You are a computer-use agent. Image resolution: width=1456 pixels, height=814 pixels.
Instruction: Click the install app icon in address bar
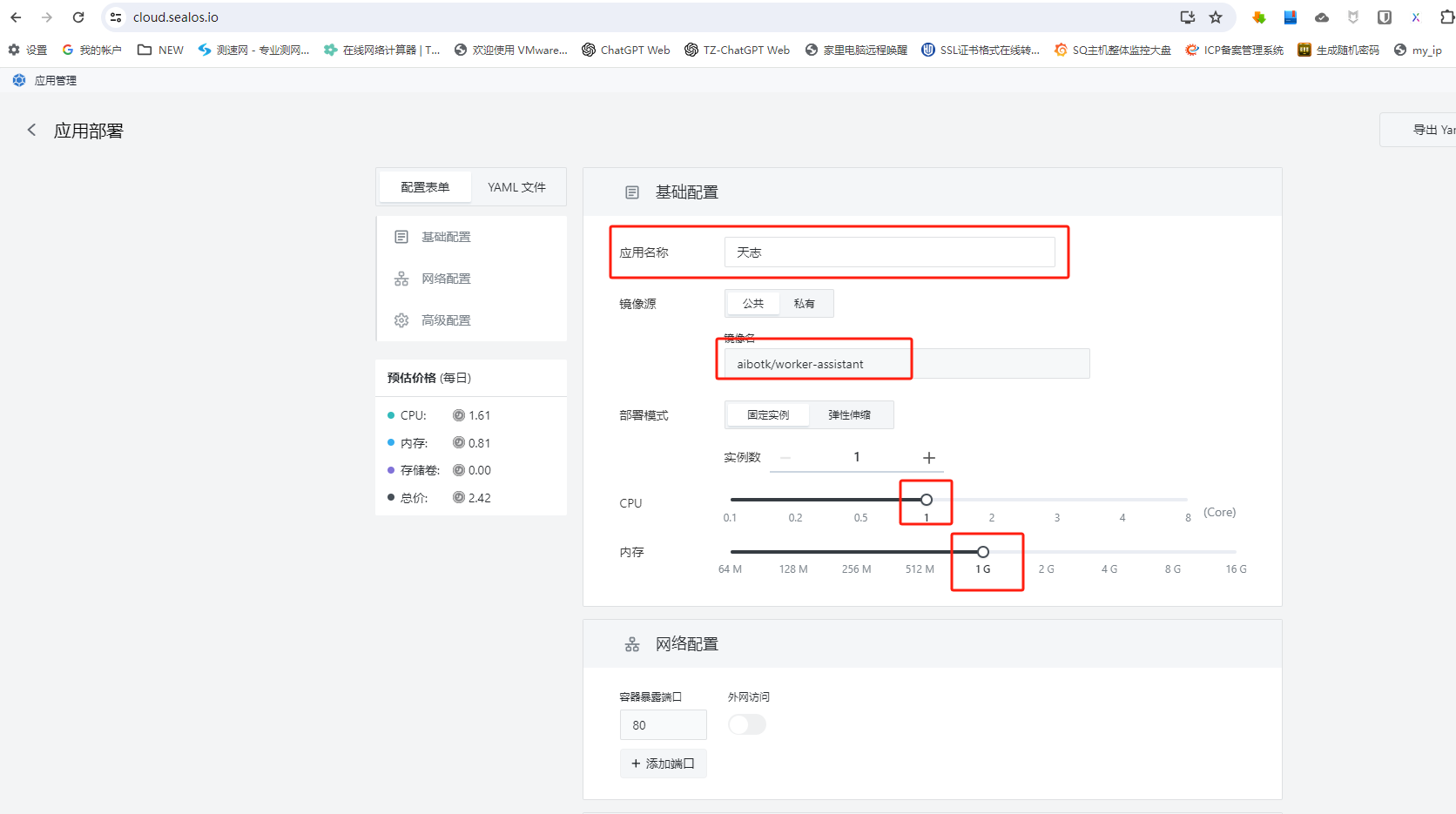1187,17
